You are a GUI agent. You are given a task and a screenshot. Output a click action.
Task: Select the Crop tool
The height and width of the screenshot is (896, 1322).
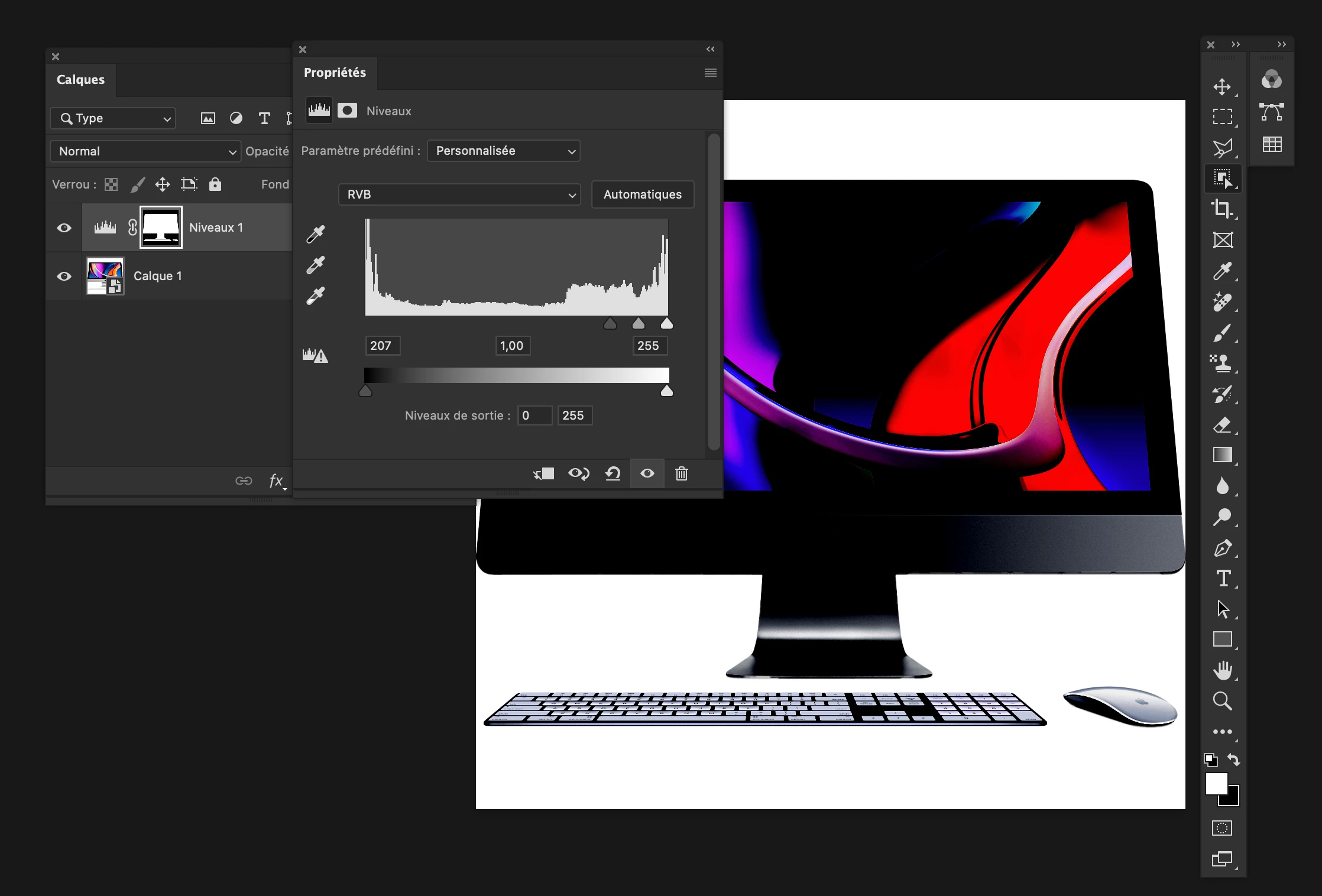1222,209
